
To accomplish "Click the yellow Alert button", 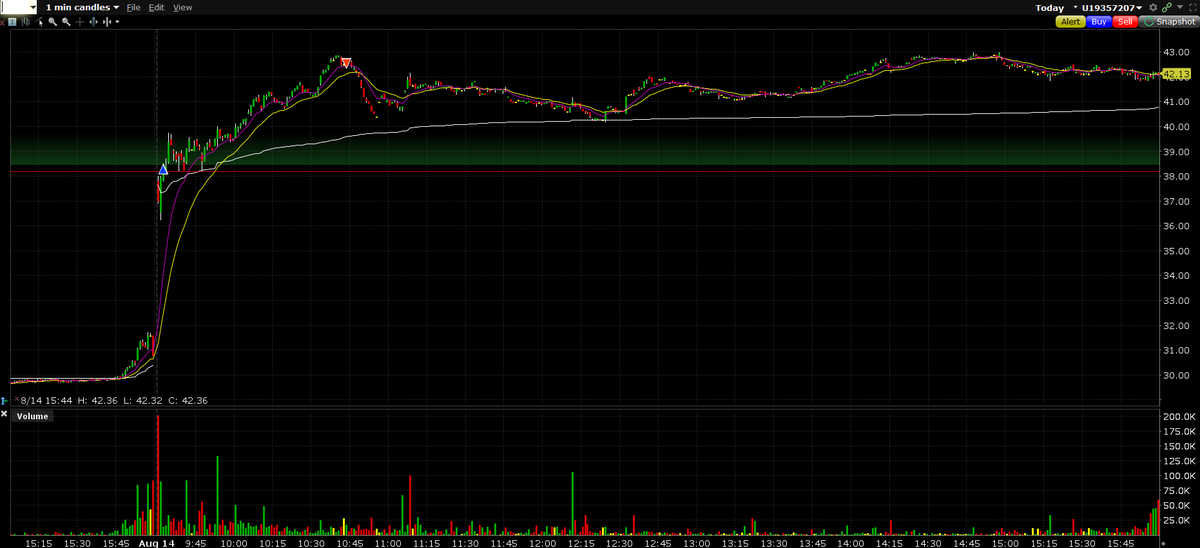I will coord(1070,21).
